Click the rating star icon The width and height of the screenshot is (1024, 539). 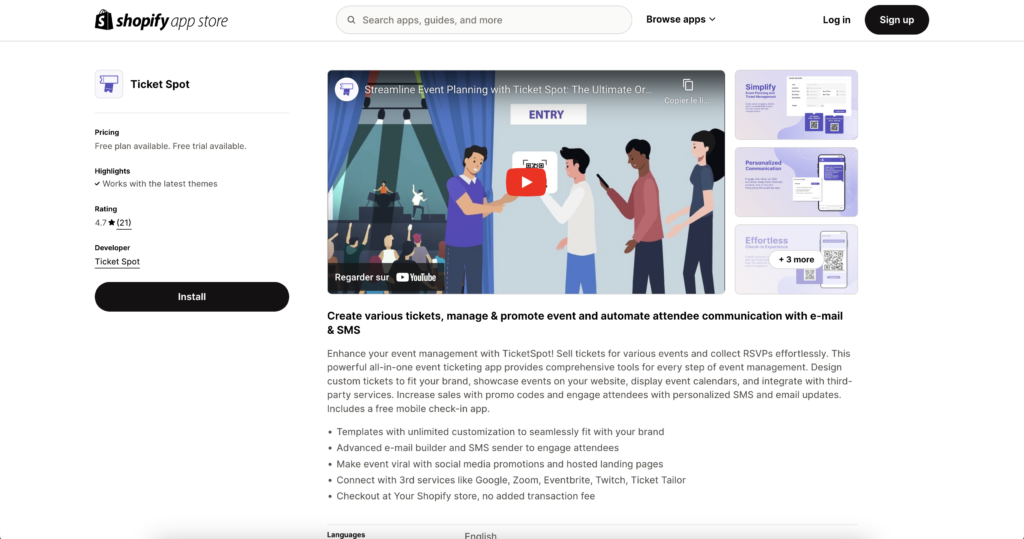(112, 223)
